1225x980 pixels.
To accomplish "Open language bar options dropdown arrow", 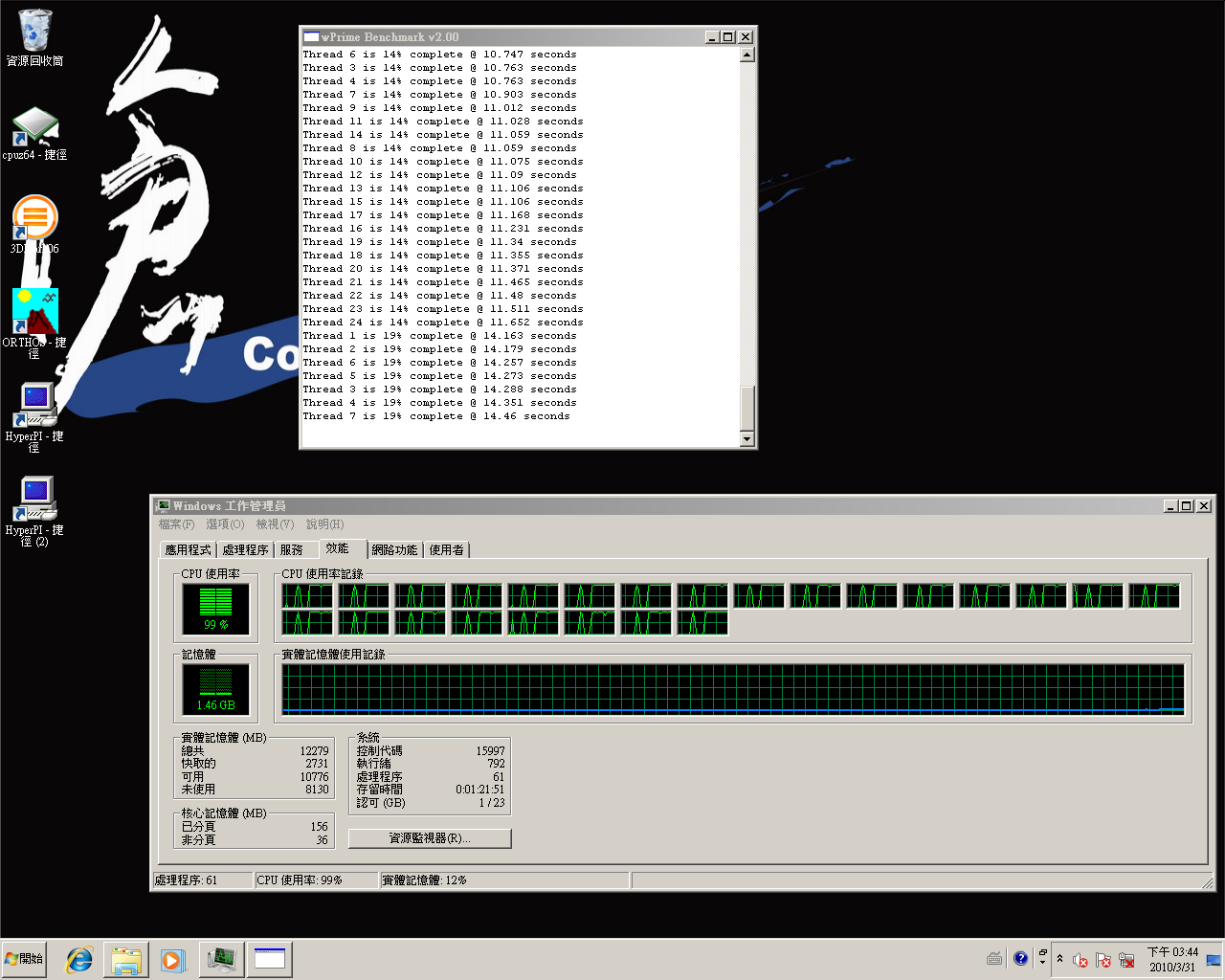I will point(1042,963).
